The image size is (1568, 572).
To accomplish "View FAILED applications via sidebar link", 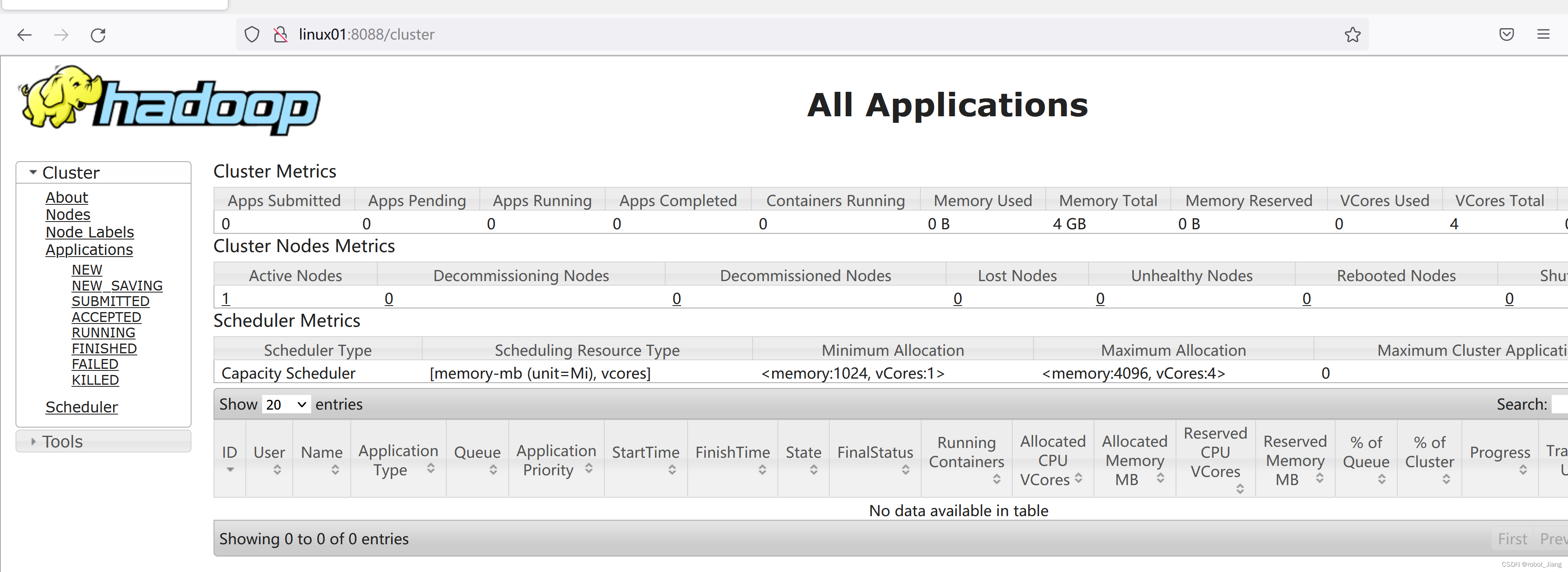I will click(95, 364).
